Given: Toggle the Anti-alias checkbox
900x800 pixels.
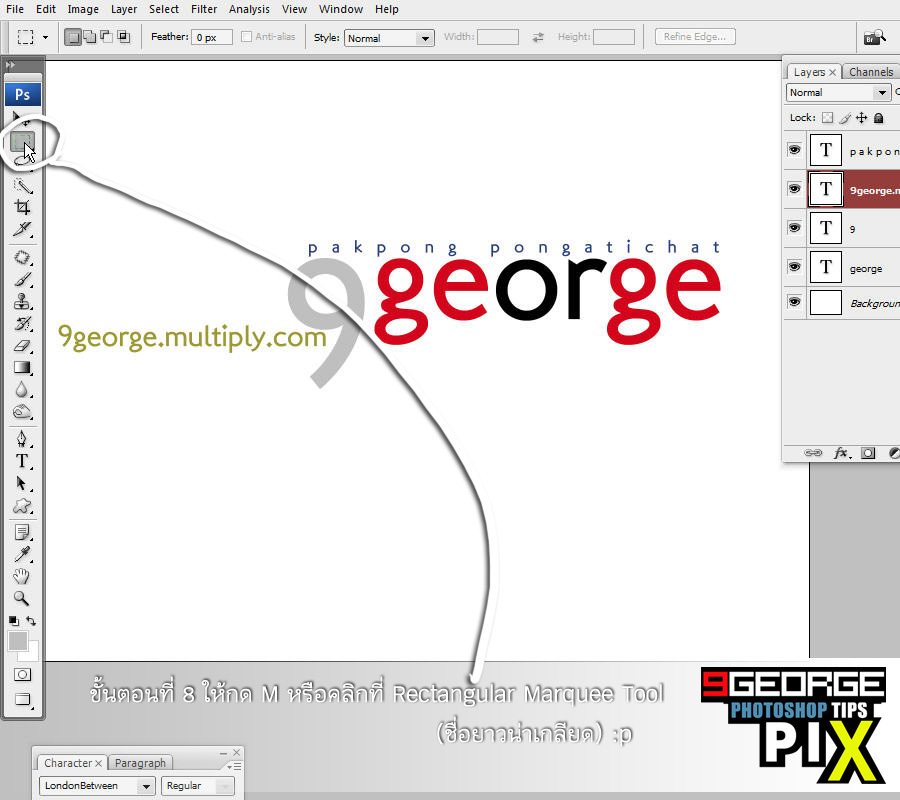Looking at the screenshot, I should point(247,37).
